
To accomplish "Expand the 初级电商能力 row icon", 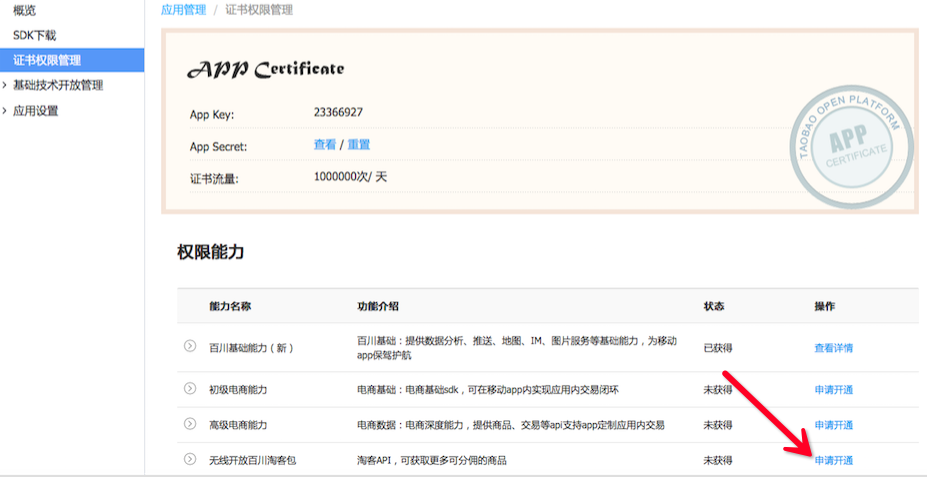I will coord(189,388).
